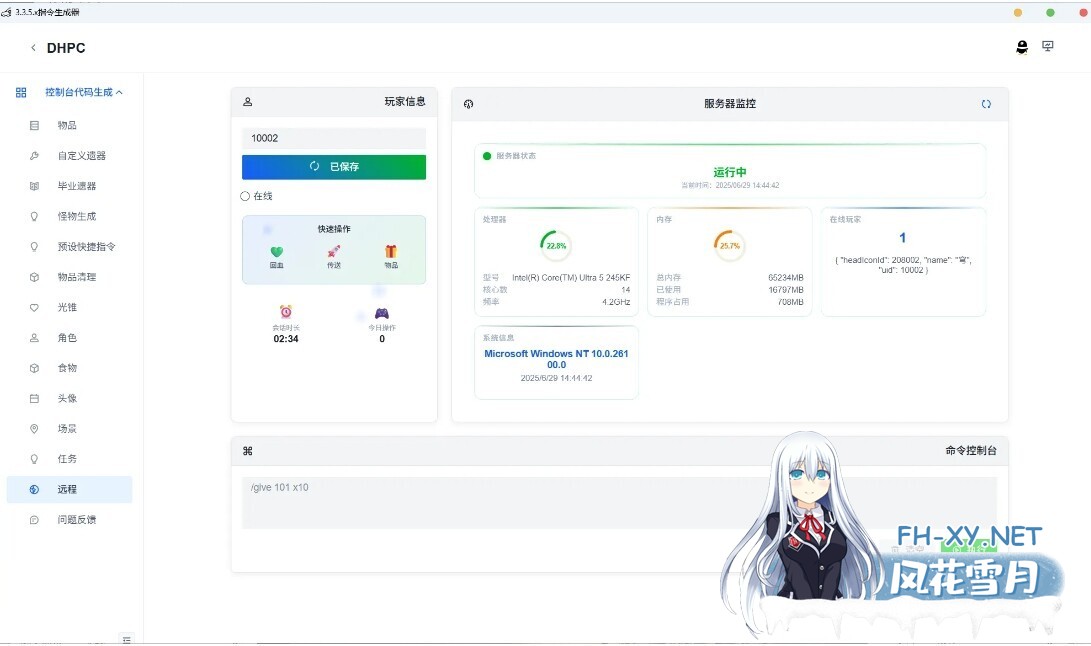Switch to the 远程 remote tab
The width and height of the screenshot is (1091, 646).
click(66, 489)
